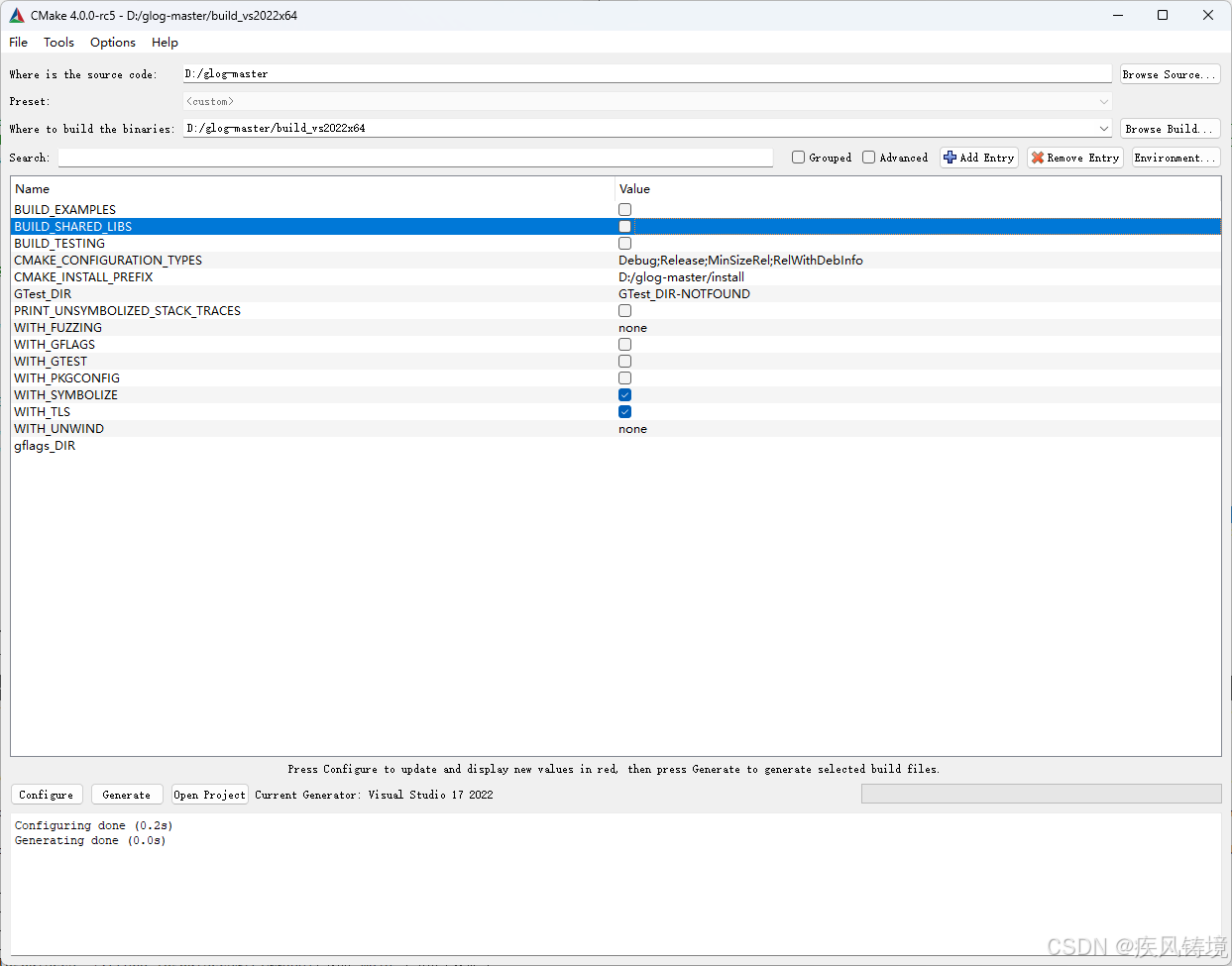Open the Preset dropdown
Screen dimensions: 1232x966
click(x=647, y=101)
